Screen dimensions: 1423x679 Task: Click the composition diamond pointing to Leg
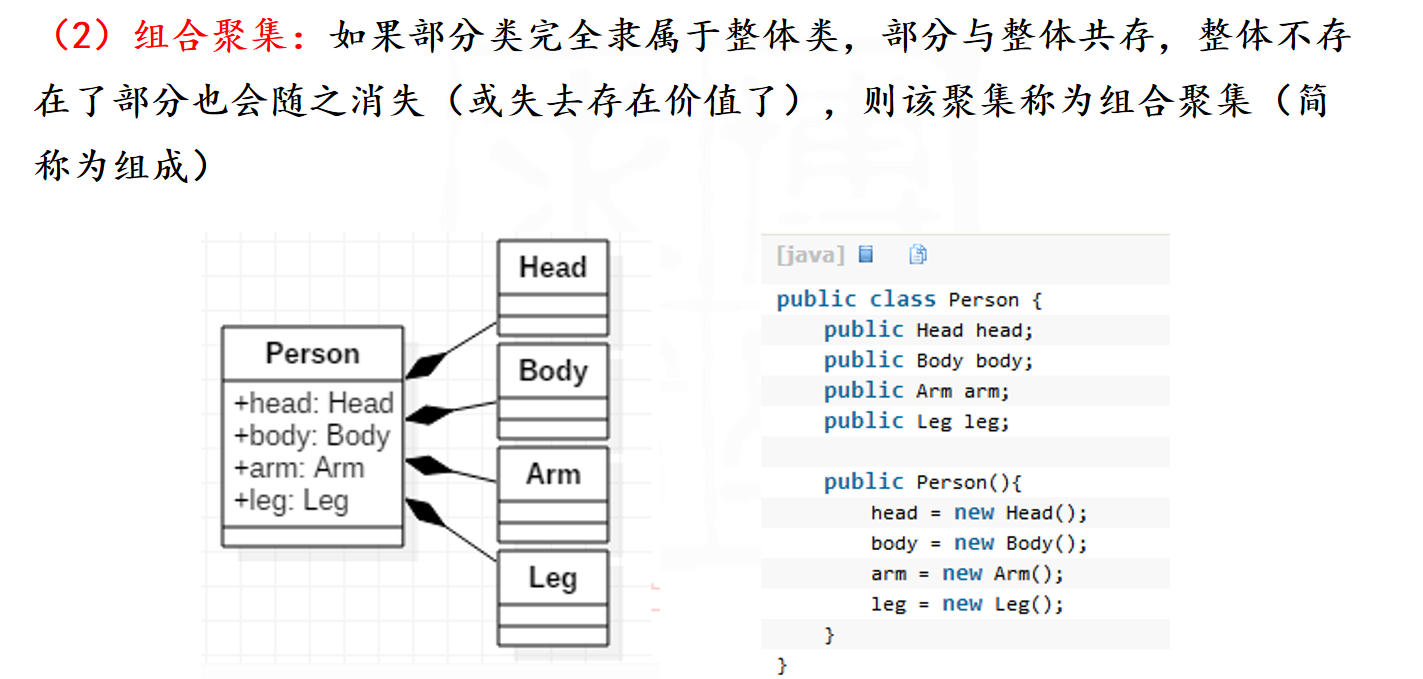tap(423, 513)
